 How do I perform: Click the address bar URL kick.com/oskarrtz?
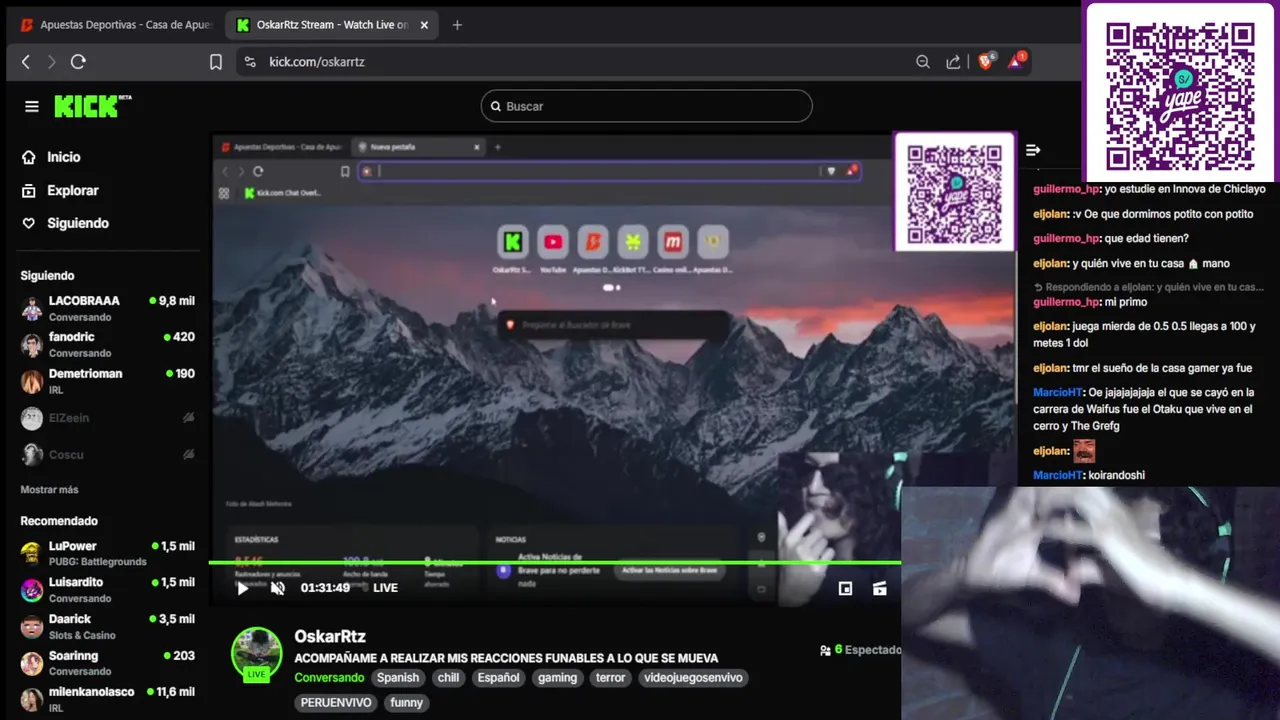(317, 62)
